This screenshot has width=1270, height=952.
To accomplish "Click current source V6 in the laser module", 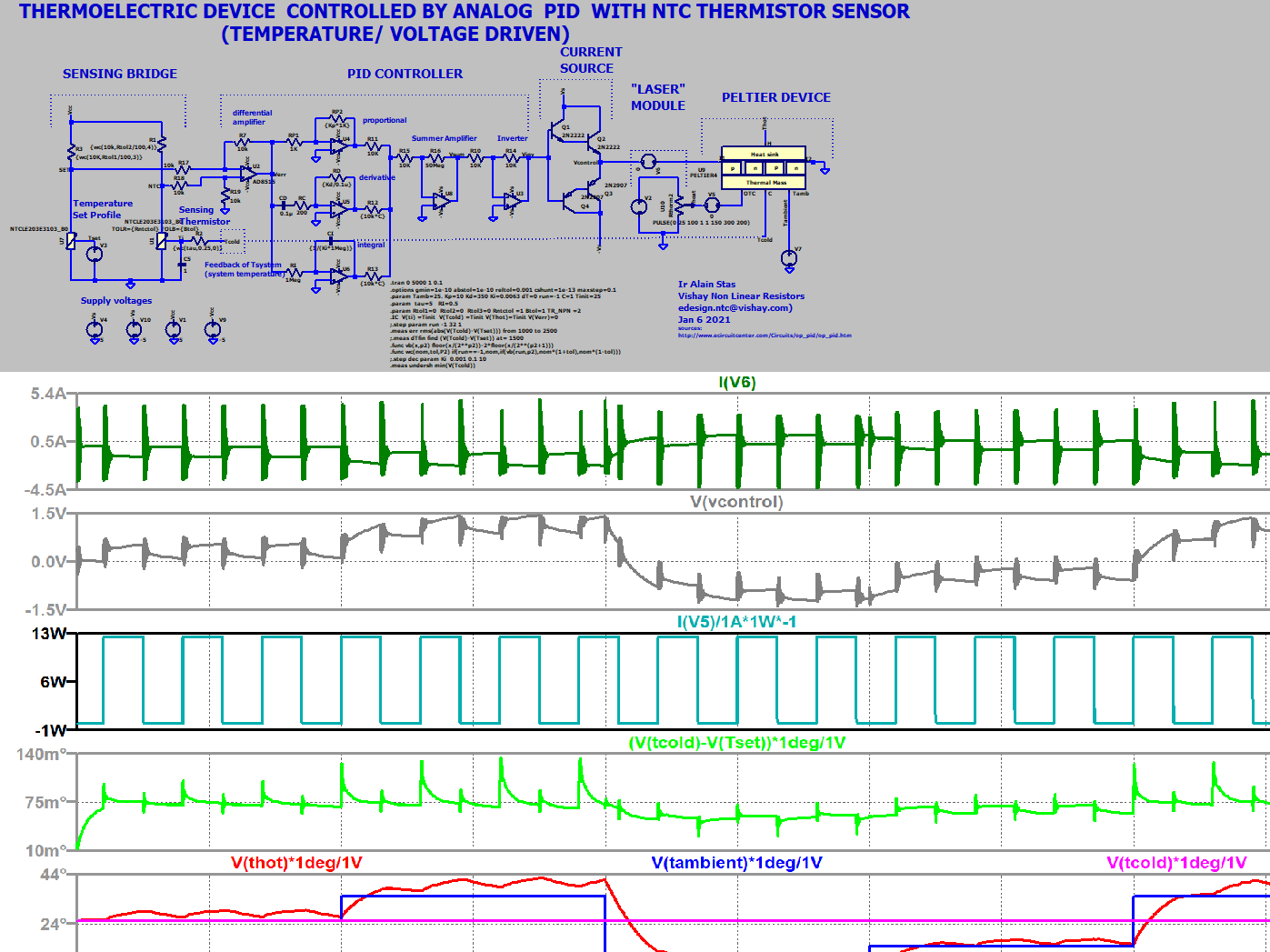I will [648, 162].
